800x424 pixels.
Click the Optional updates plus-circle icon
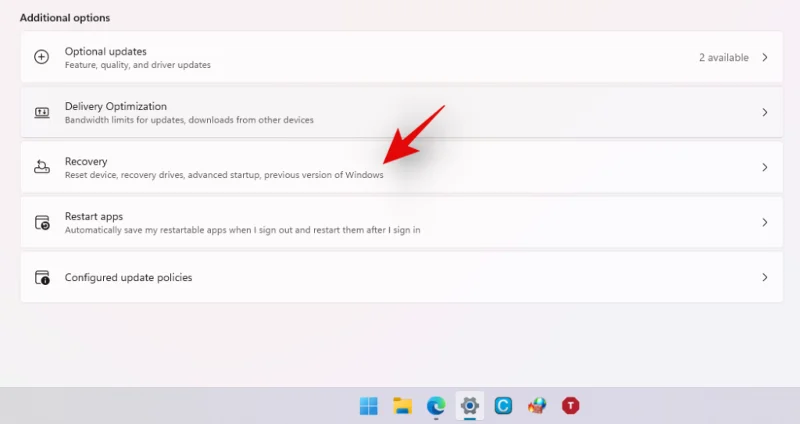pyautogui.click(x=41, y=57)
